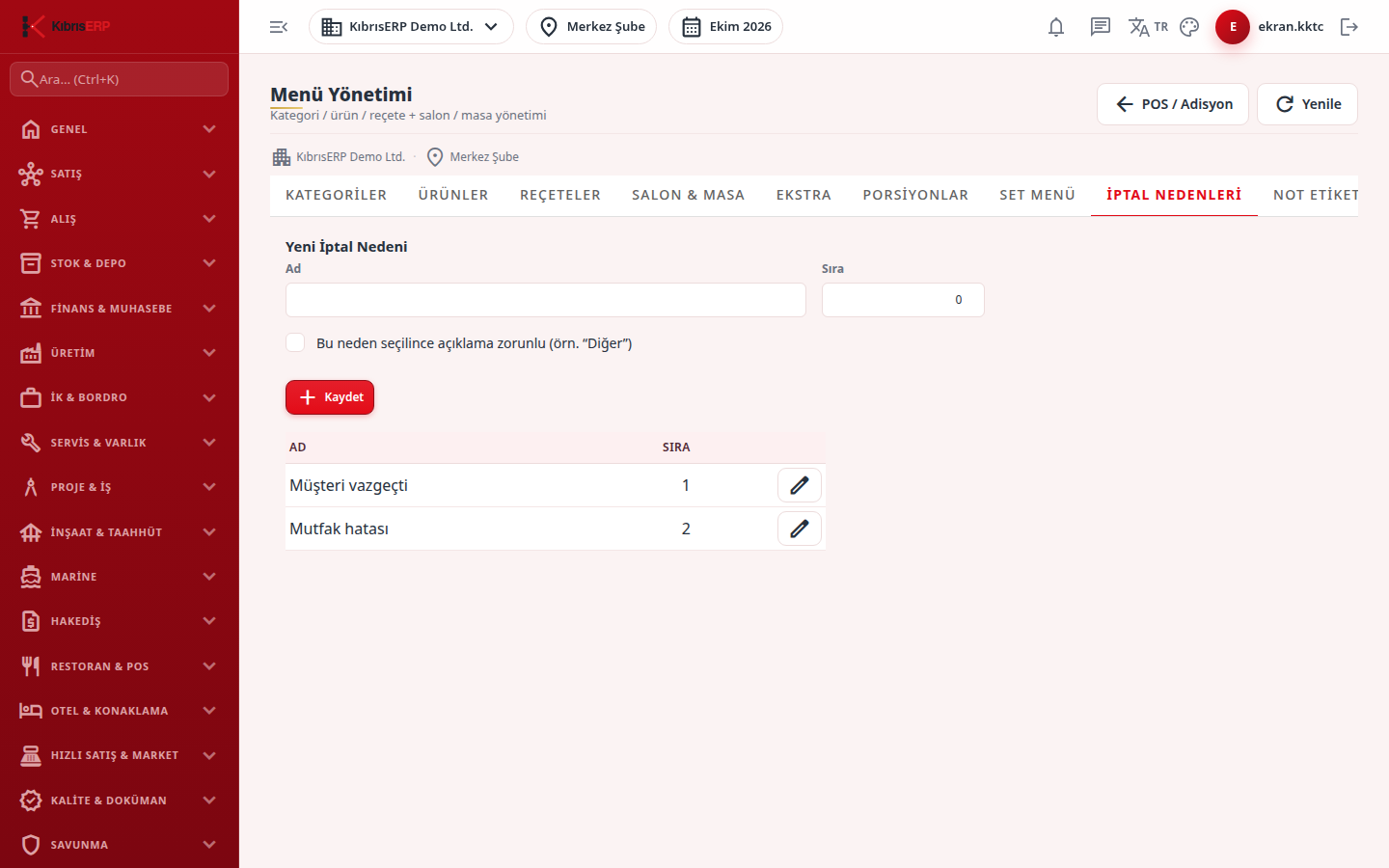Click the Kaydet button
Screen dimensions: 1389x868
(x=330, y=397)
